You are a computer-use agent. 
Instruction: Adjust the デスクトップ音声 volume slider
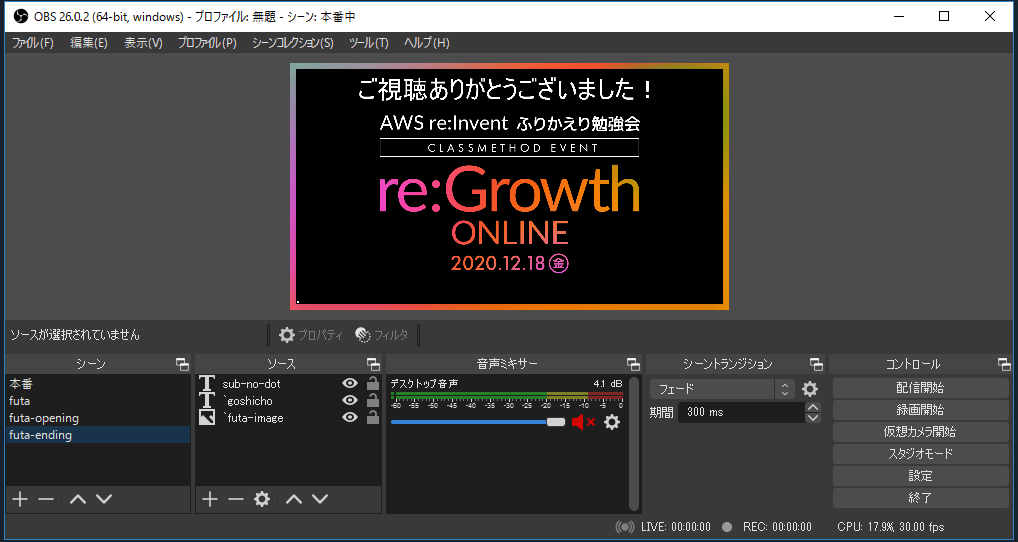[x=478, y=422]
